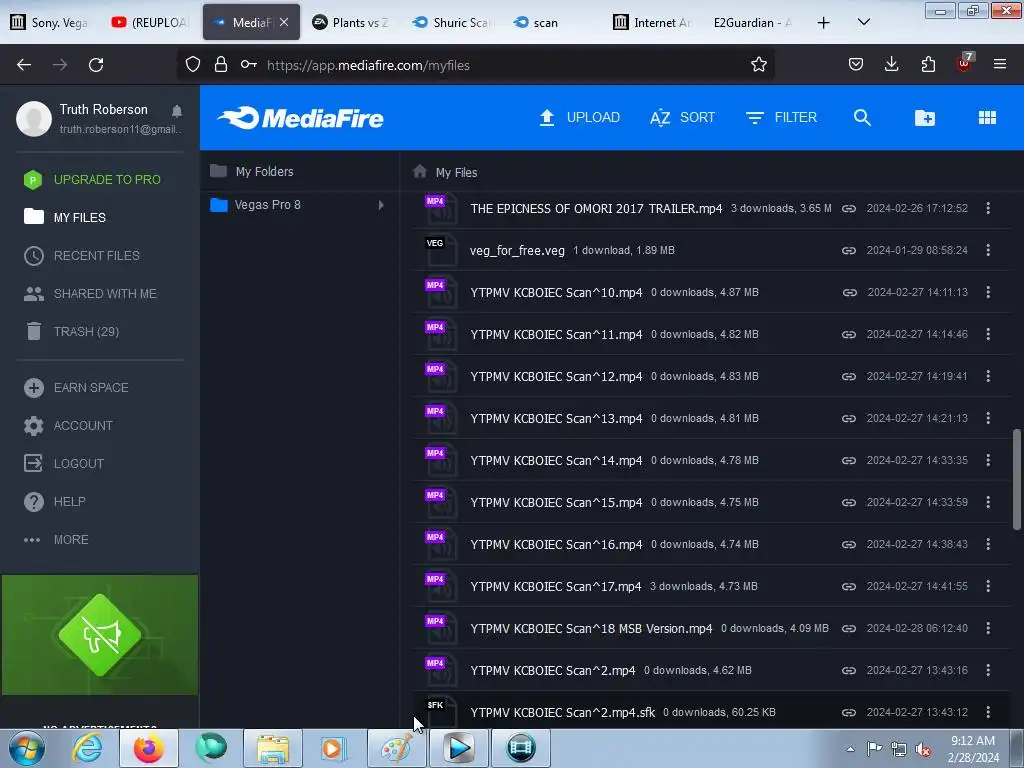Click the search magnifier icon
1024x768 pixels.
pyautogui.click(x=862, y=118)
